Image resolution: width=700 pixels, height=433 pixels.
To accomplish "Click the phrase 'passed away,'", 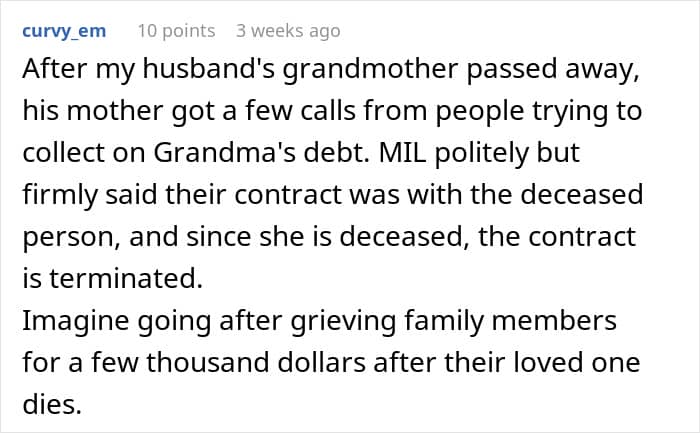I will 553,71.
